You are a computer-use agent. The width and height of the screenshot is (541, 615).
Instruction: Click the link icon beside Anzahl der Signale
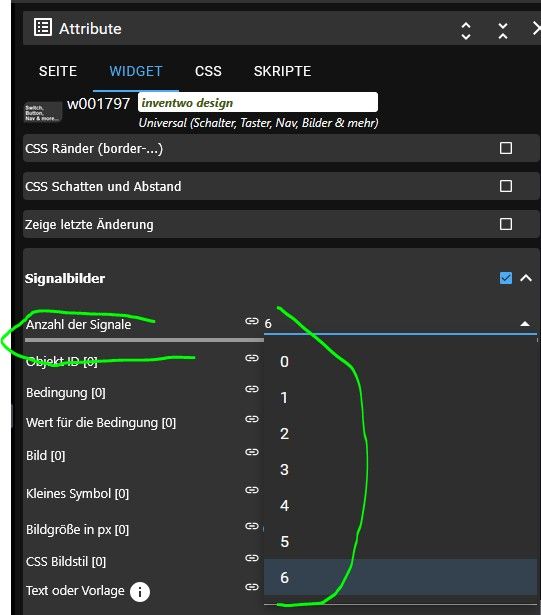pyautogui.click(x=251, y=321)
